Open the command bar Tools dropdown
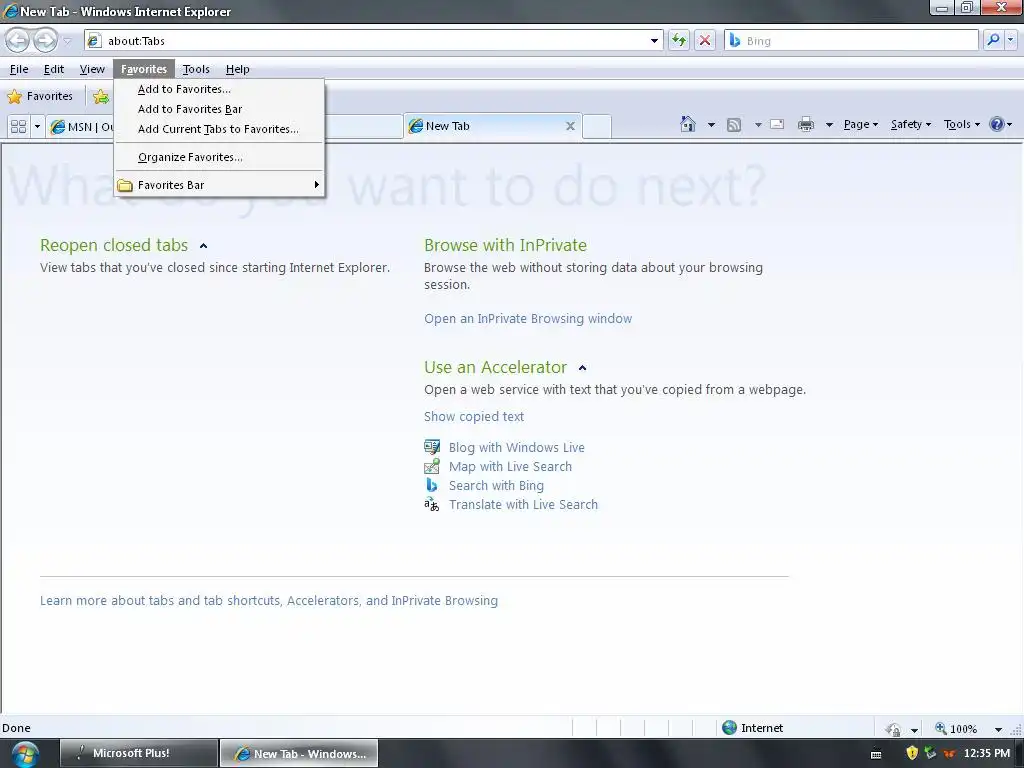The width and height of the screenshot is (1024, 768). (x=962, y=124)
